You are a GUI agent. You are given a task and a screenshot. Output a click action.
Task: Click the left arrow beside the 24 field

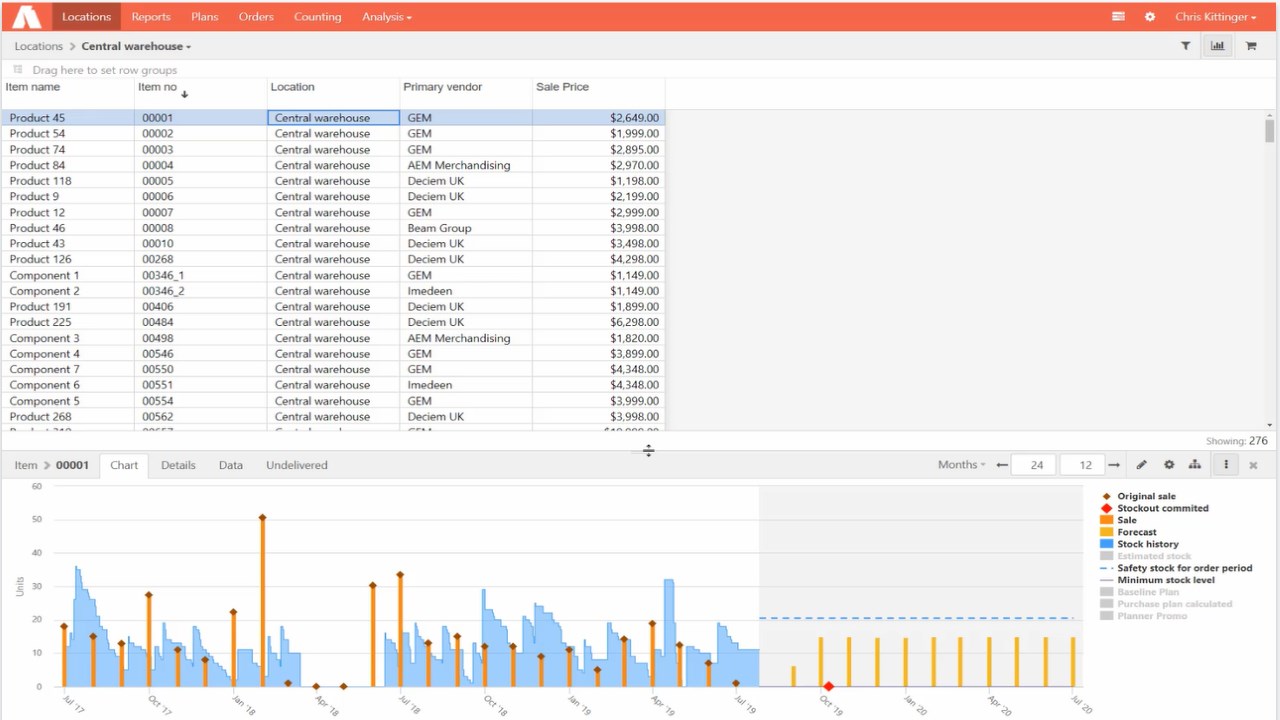coord(1002,465)
